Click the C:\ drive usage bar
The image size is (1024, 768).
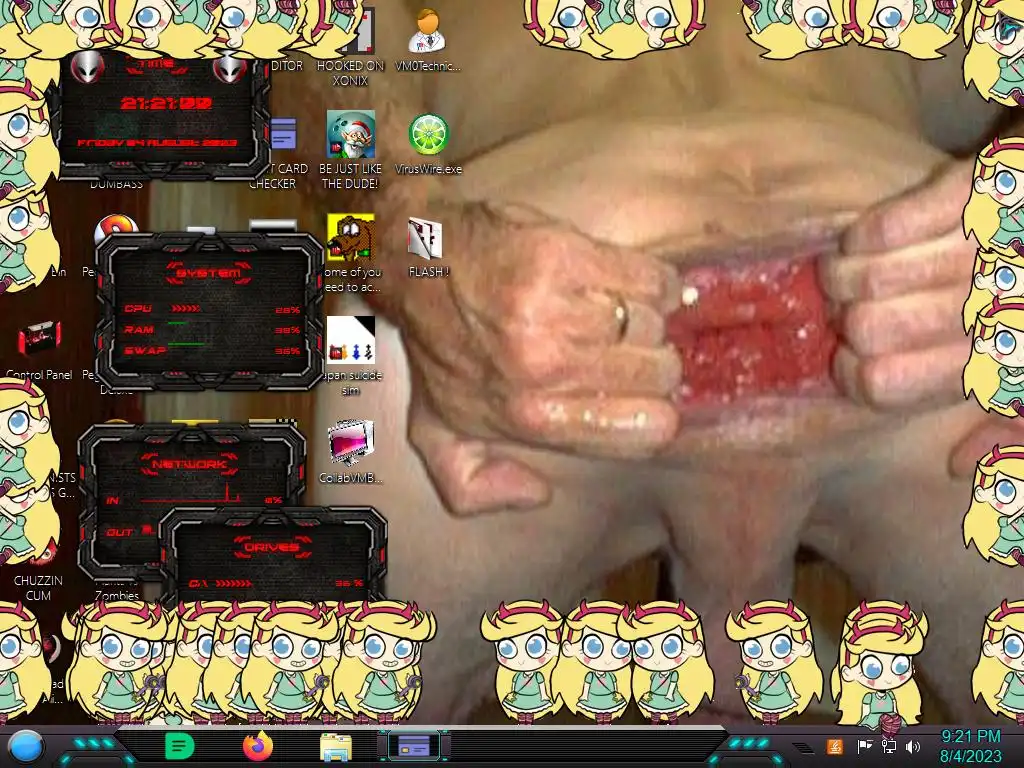234,583
